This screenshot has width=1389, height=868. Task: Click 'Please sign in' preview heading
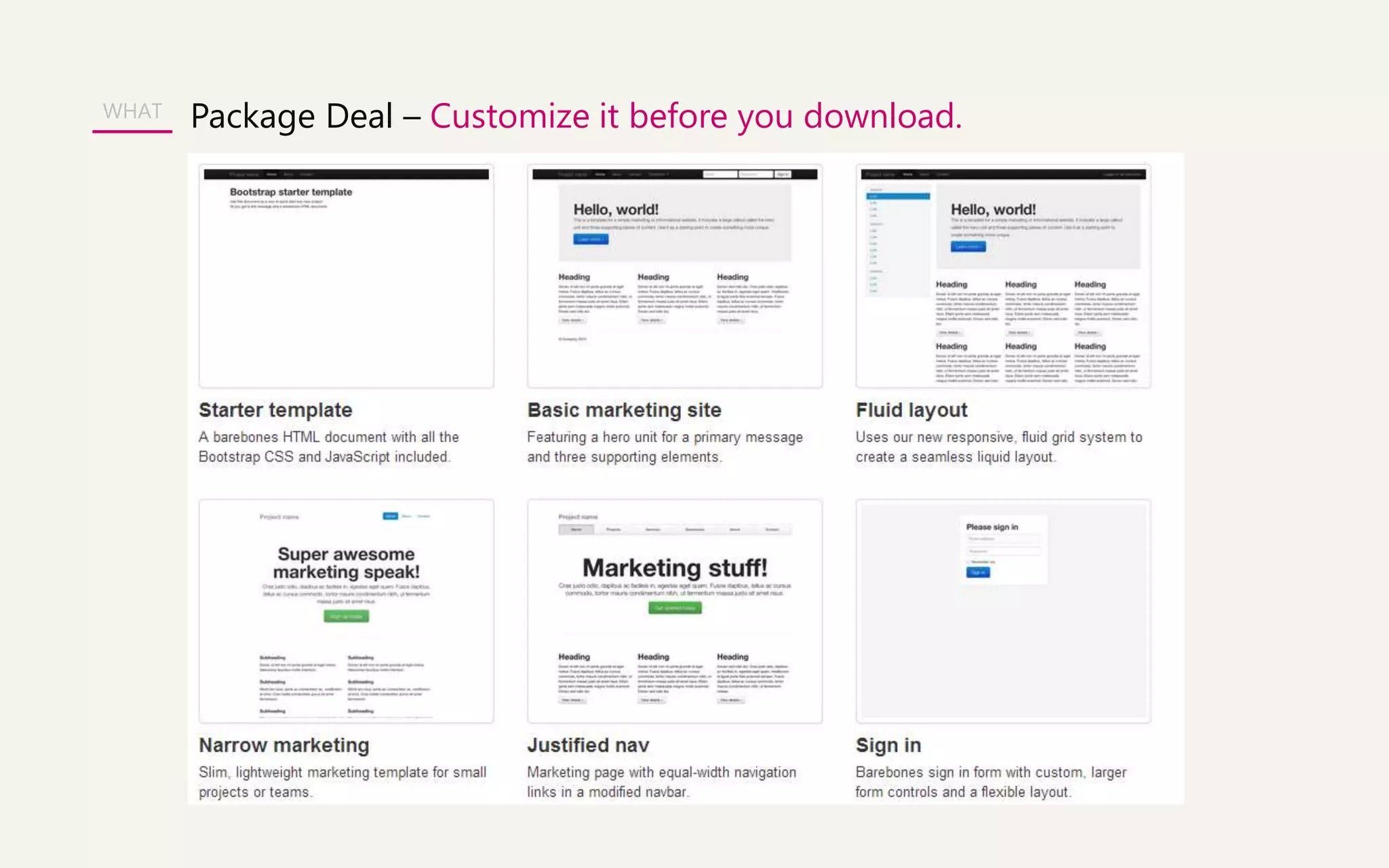(992, 527)
